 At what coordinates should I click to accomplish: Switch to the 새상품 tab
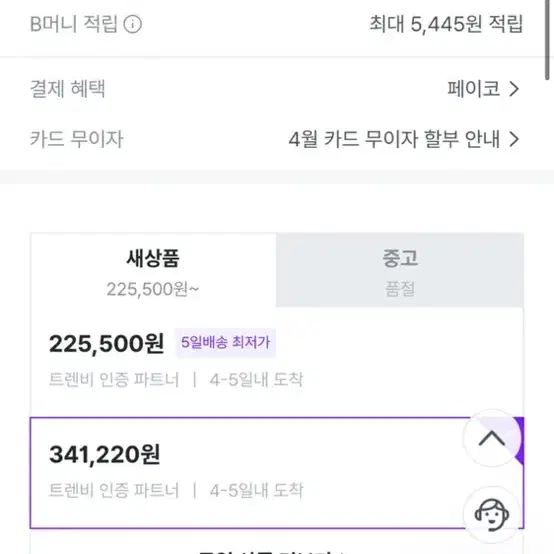[x=153, y=271]
